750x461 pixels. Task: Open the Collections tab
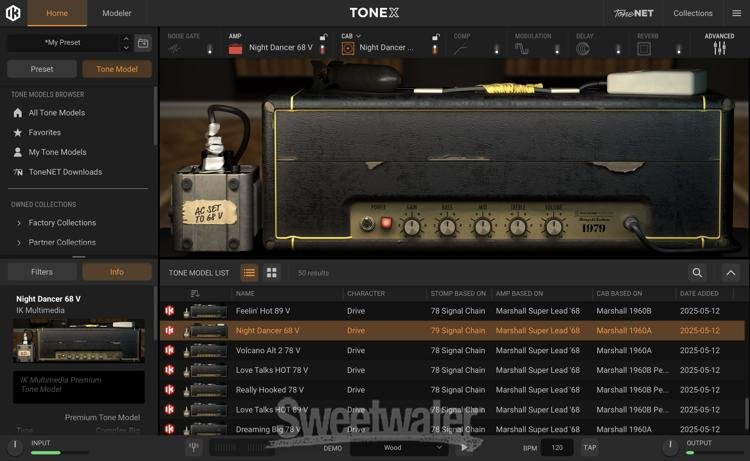point(693,13)
